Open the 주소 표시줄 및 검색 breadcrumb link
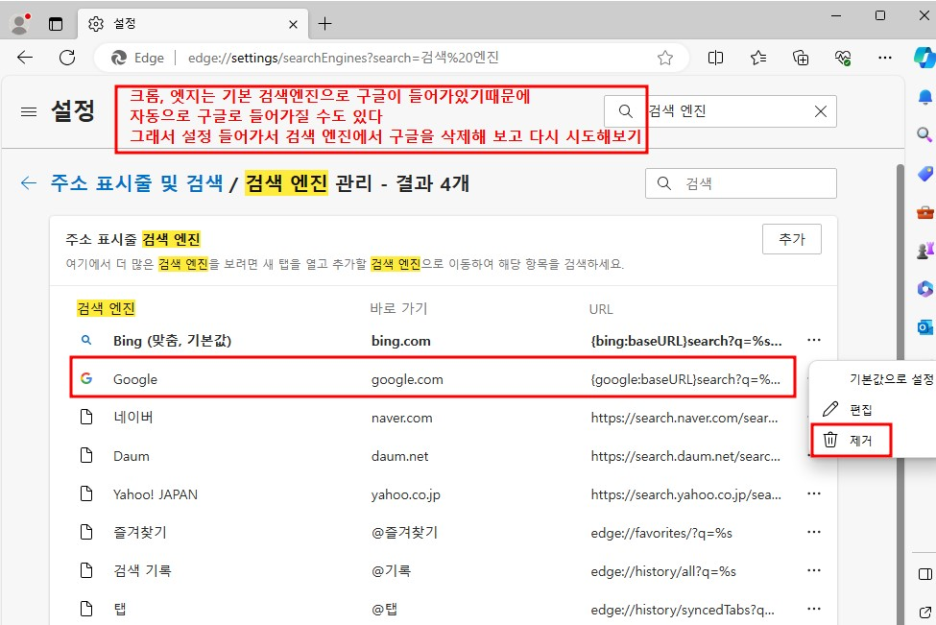Image resolution: width=936 pixels, height=625 pixels. pyautogui.click(x=137, y=183)
